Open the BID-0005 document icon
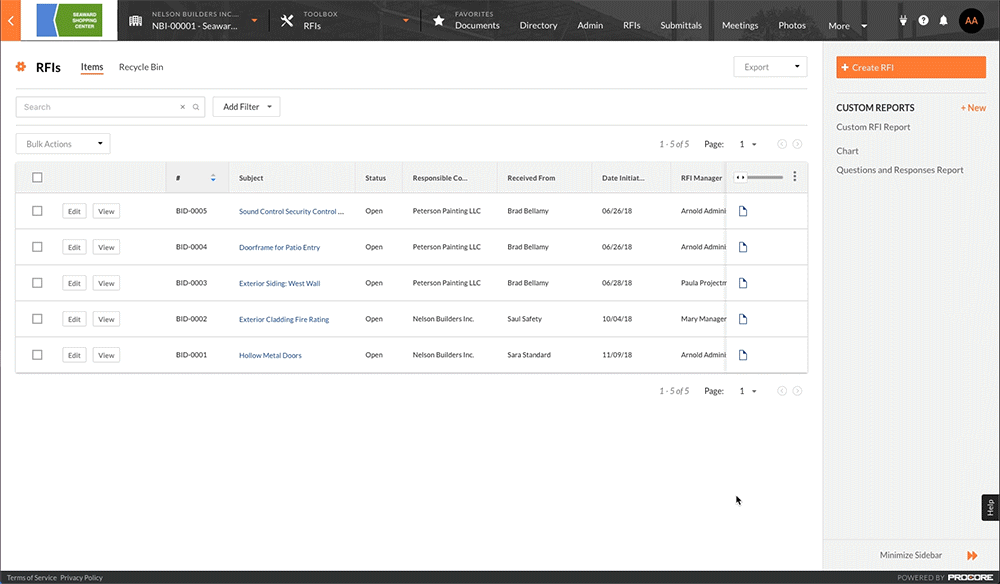Image resolution: width=1000 pixels, height=584 pixels. (x=743, y=211)
